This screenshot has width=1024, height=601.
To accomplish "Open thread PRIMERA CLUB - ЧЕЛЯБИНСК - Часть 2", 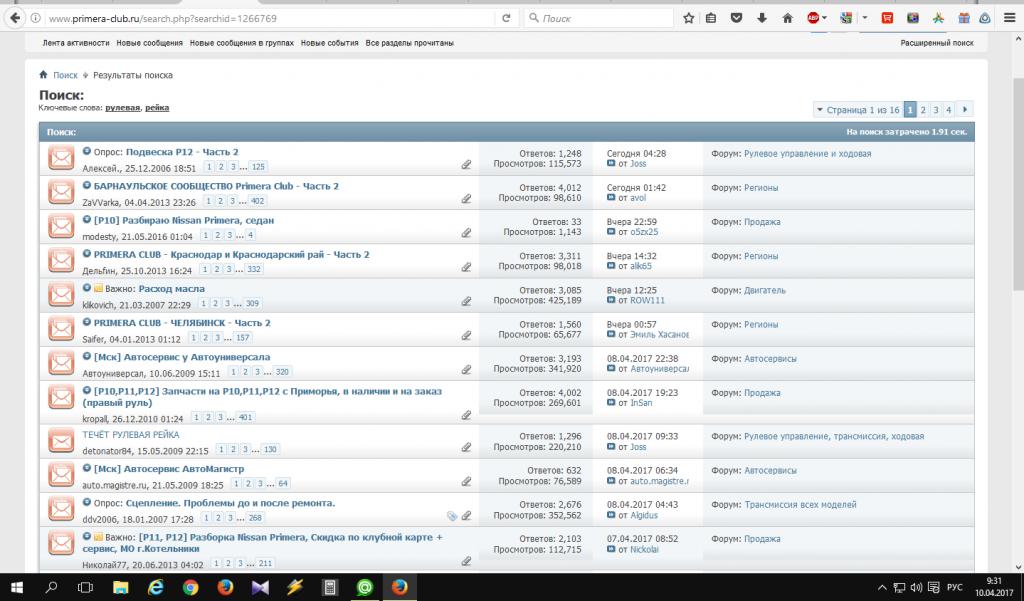I will click(182, 323).
